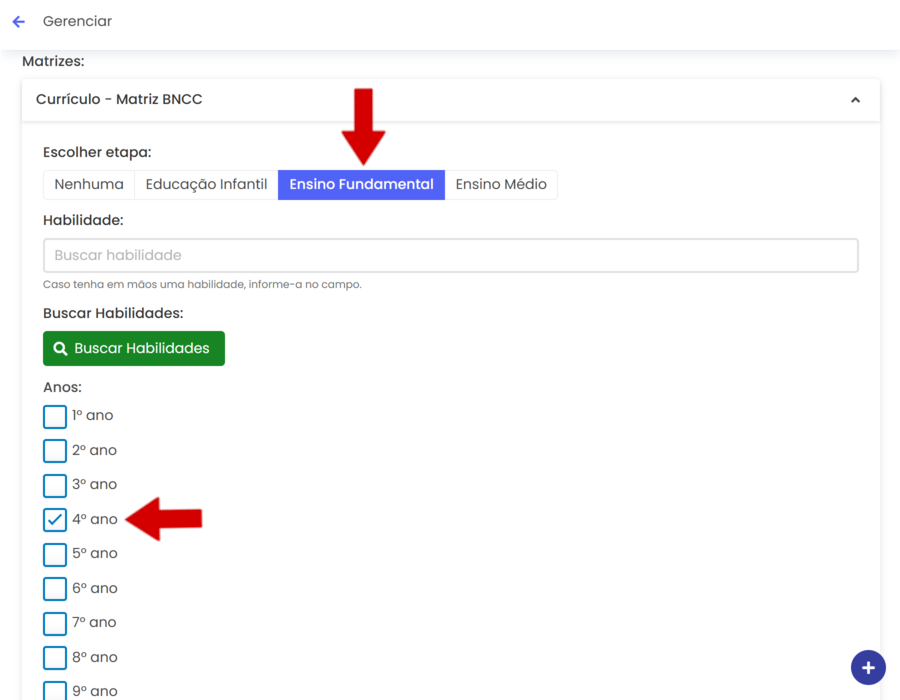The height and width of the screenshot is (700, 900).
Task: Select the Educação Infantil stage
Action: (x=206, y=185)
